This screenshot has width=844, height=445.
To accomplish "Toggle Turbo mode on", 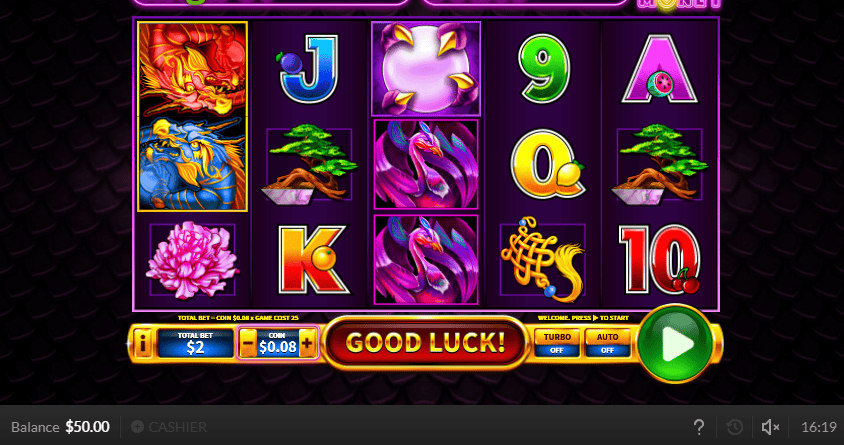I will pyautogui.click(x=557, y=343).
